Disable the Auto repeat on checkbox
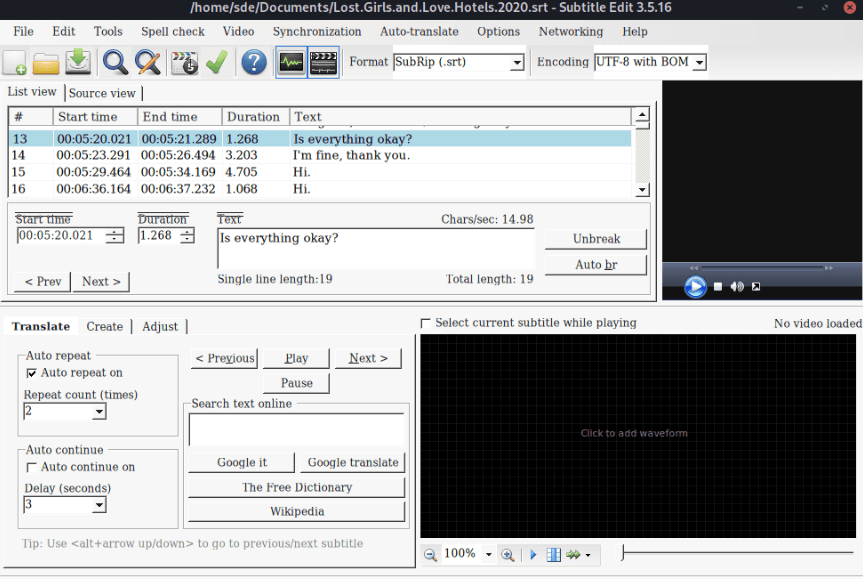The image size is (863, 579). (32, 373)
